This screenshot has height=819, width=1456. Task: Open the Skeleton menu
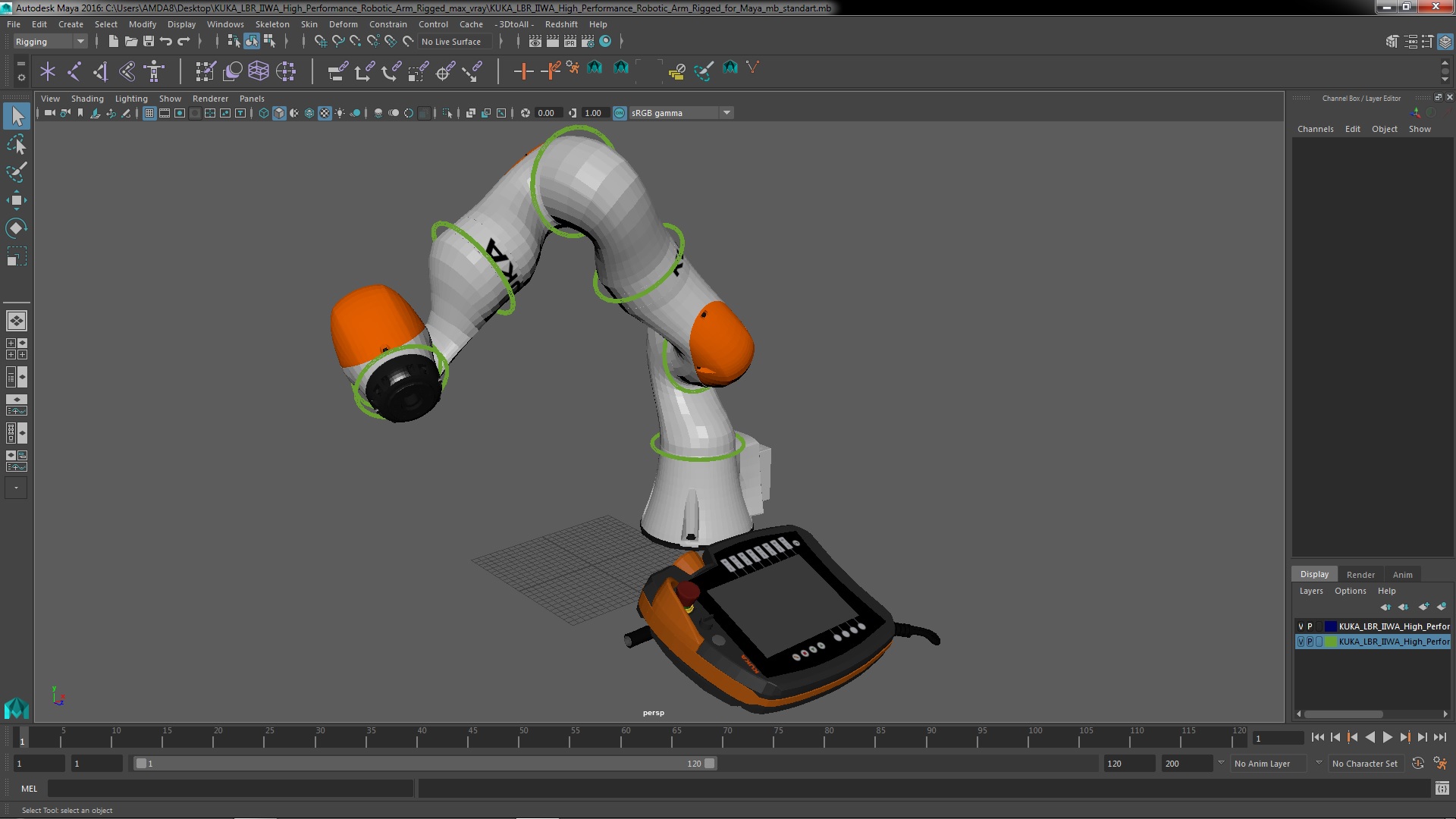click(x=272, y=24)
